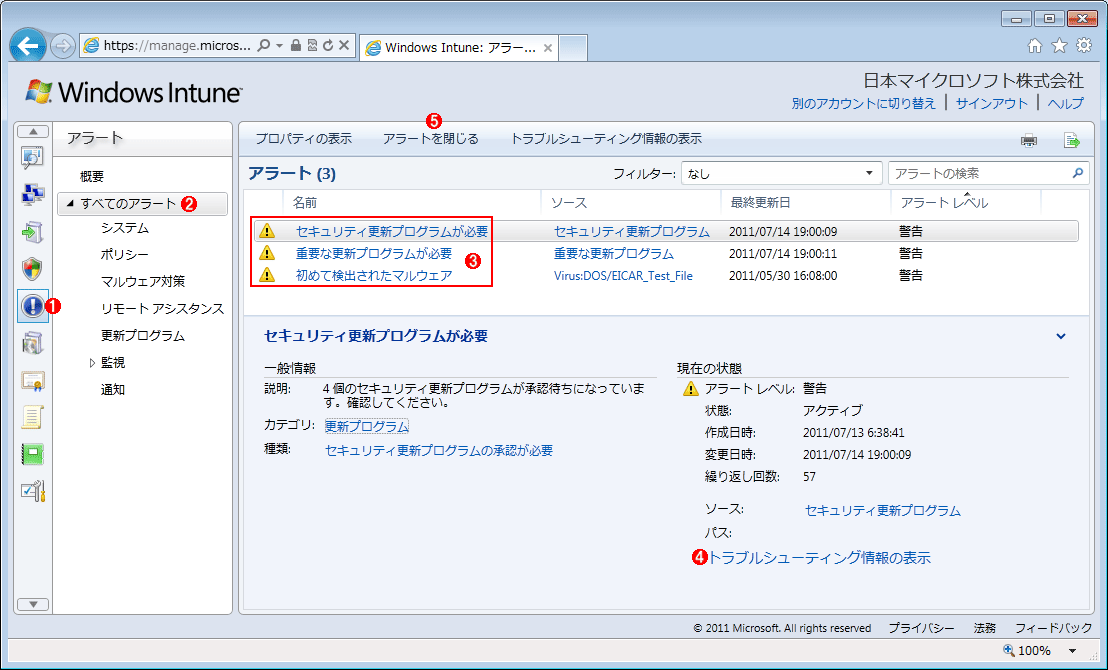
Task: Refresh the page with the reload icon
Action: point(328,46)
